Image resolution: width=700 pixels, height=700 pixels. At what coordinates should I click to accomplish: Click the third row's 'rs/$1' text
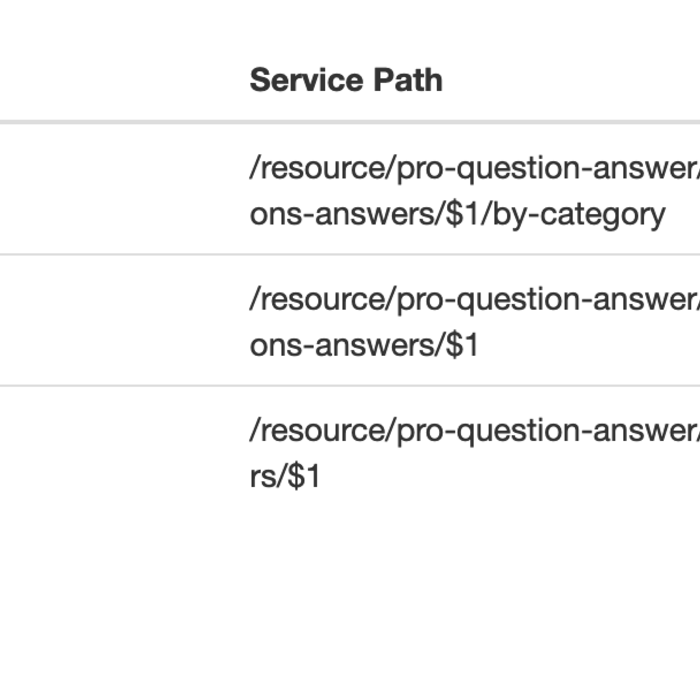coord(285,476)
